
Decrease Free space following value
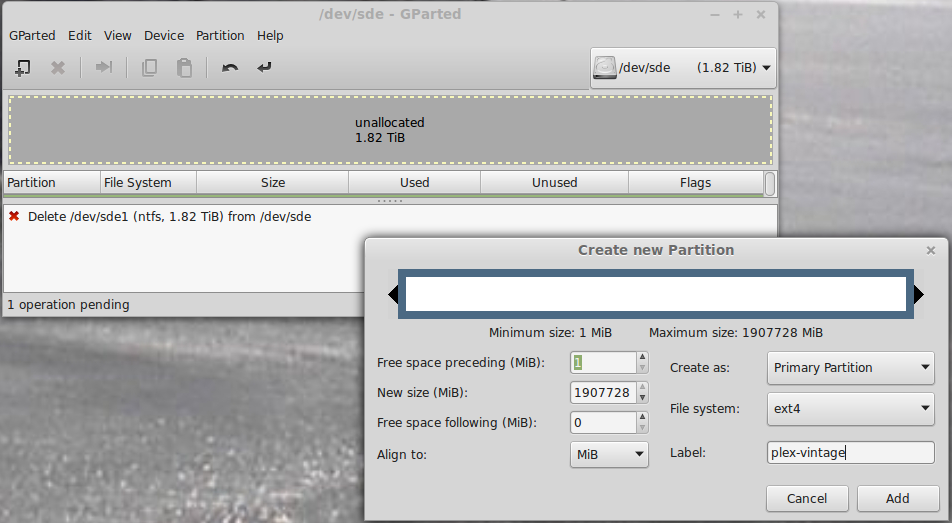click(x=642, y=428)
